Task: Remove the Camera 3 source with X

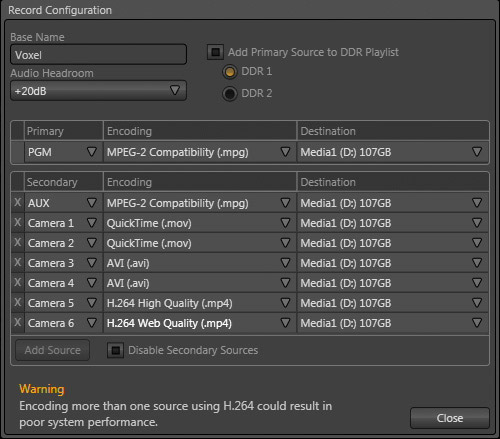Action: [x=18, y=262]
